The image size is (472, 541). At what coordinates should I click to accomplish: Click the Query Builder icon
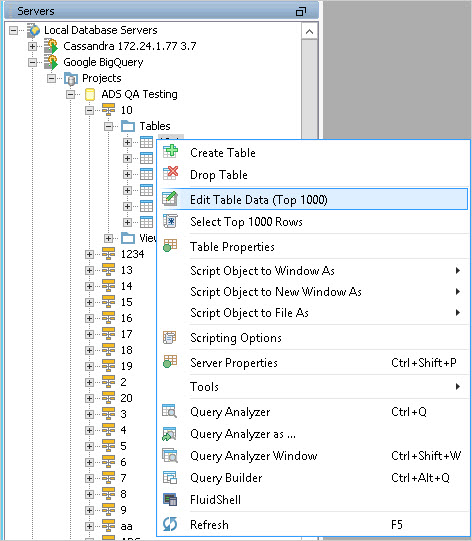point(170,478)
